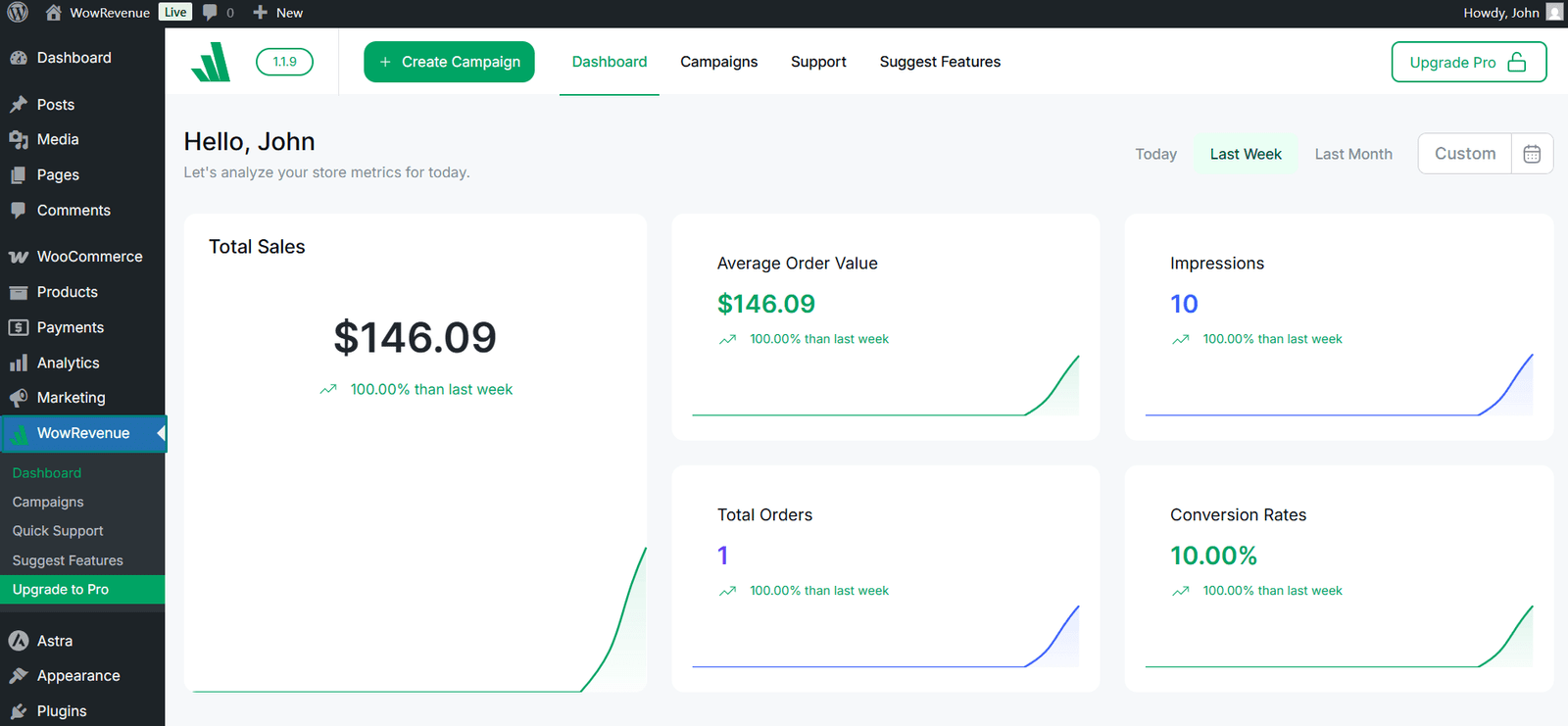
Task: Click Upgrade to Pro in sidebar
Action: point(82,590)
